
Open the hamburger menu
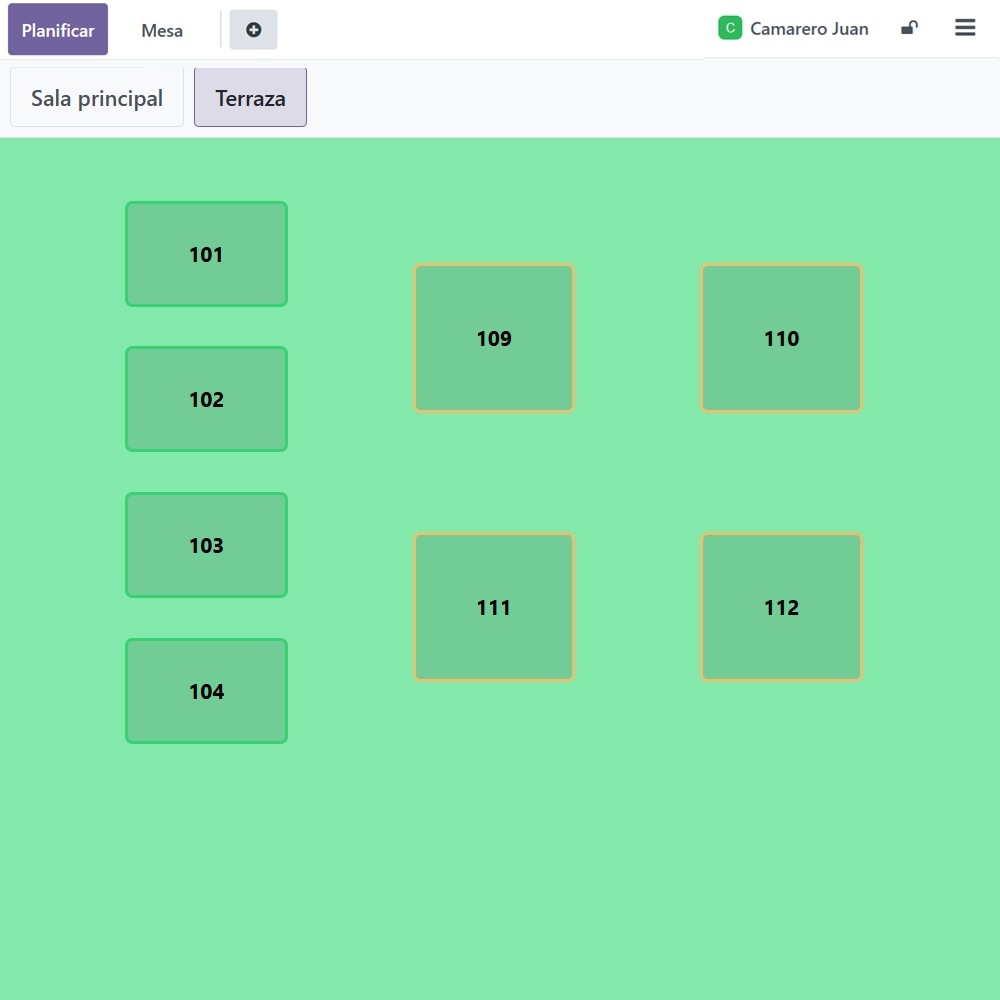tap(965, 28)
